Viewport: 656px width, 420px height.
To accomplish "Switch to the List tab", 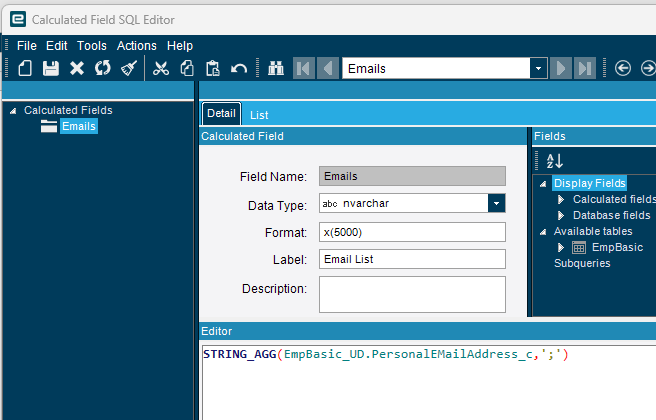I will click(x=259, y=115).
